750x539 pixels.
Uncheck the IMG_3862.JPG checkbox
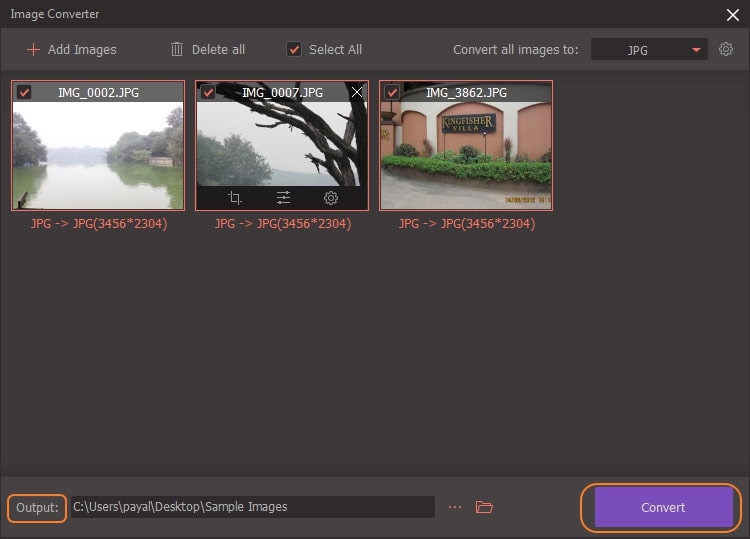tap(392, 92)
